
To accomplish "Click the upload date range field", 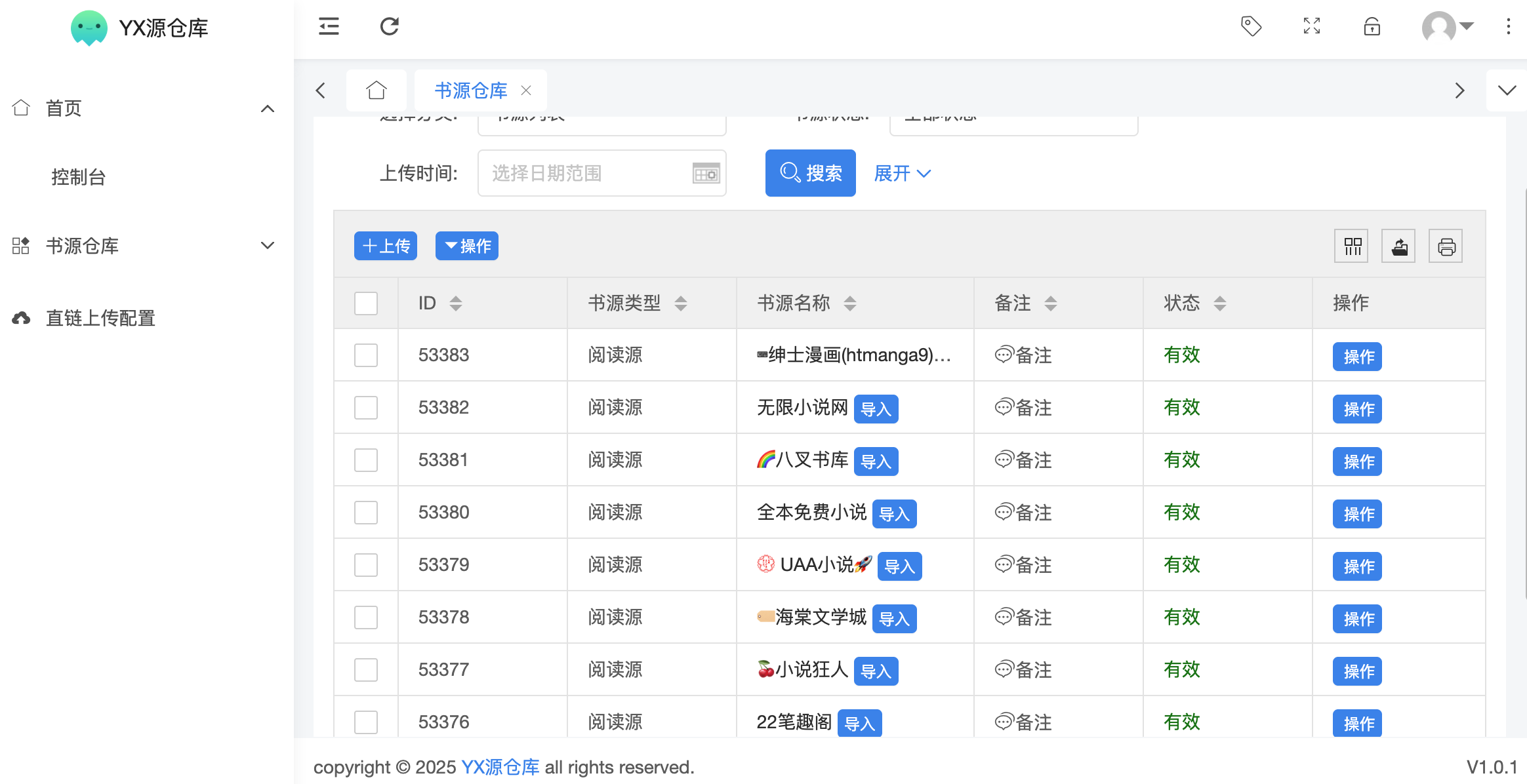I will 601,173.
